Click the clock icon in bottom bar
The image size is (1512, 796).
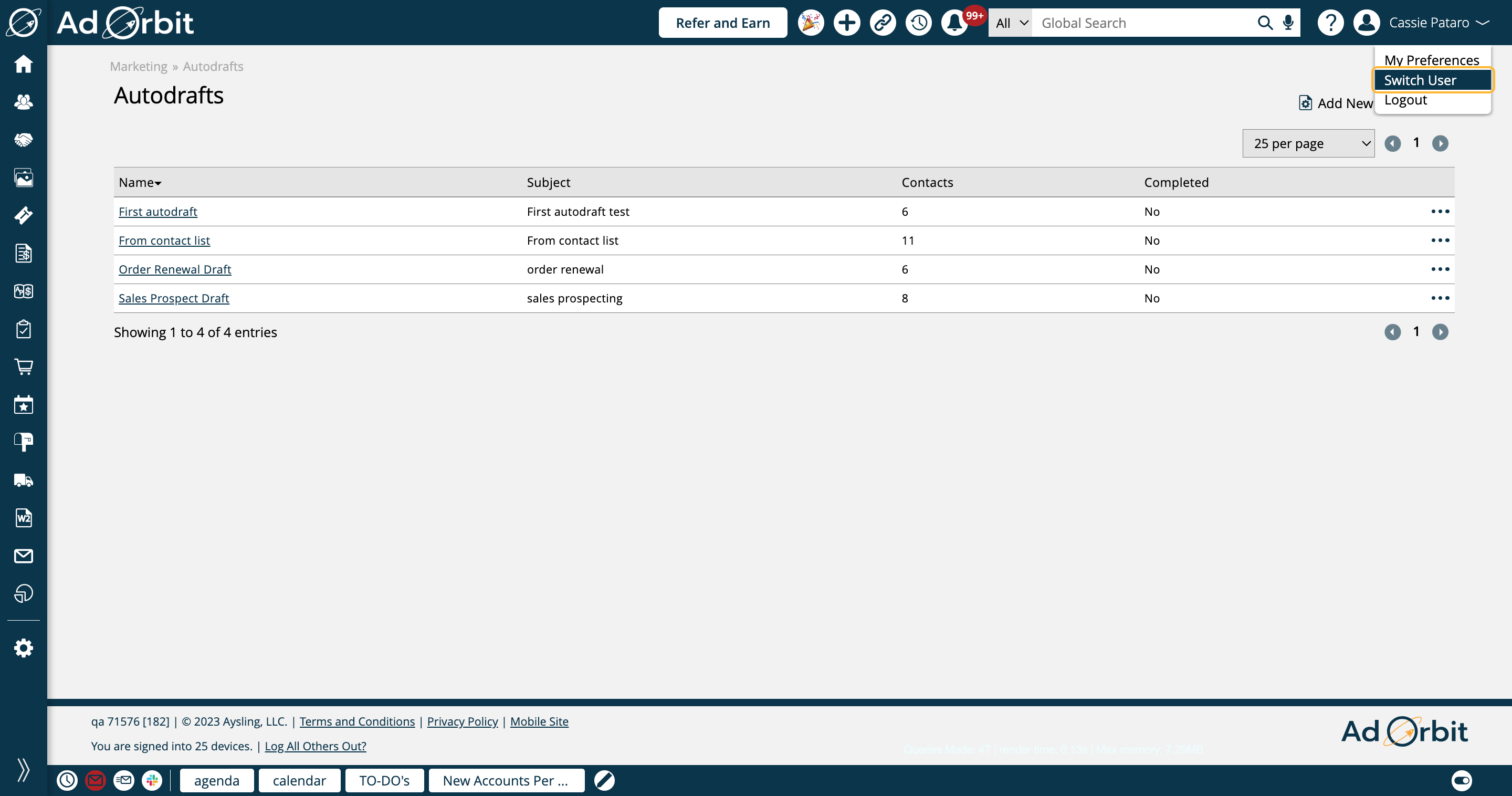tap(67, 780)
